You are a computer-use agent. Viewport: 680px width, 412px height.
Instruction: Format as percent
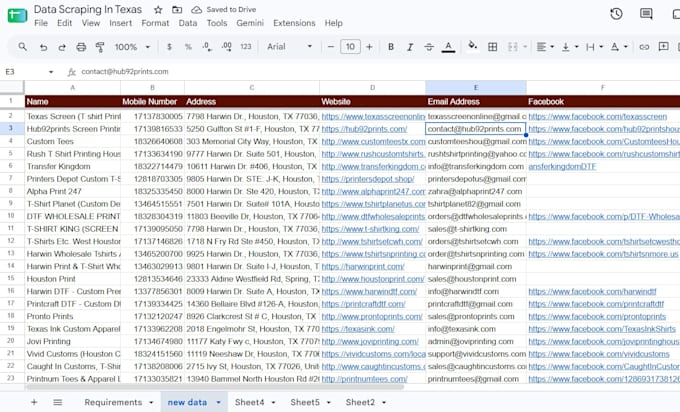188,47
